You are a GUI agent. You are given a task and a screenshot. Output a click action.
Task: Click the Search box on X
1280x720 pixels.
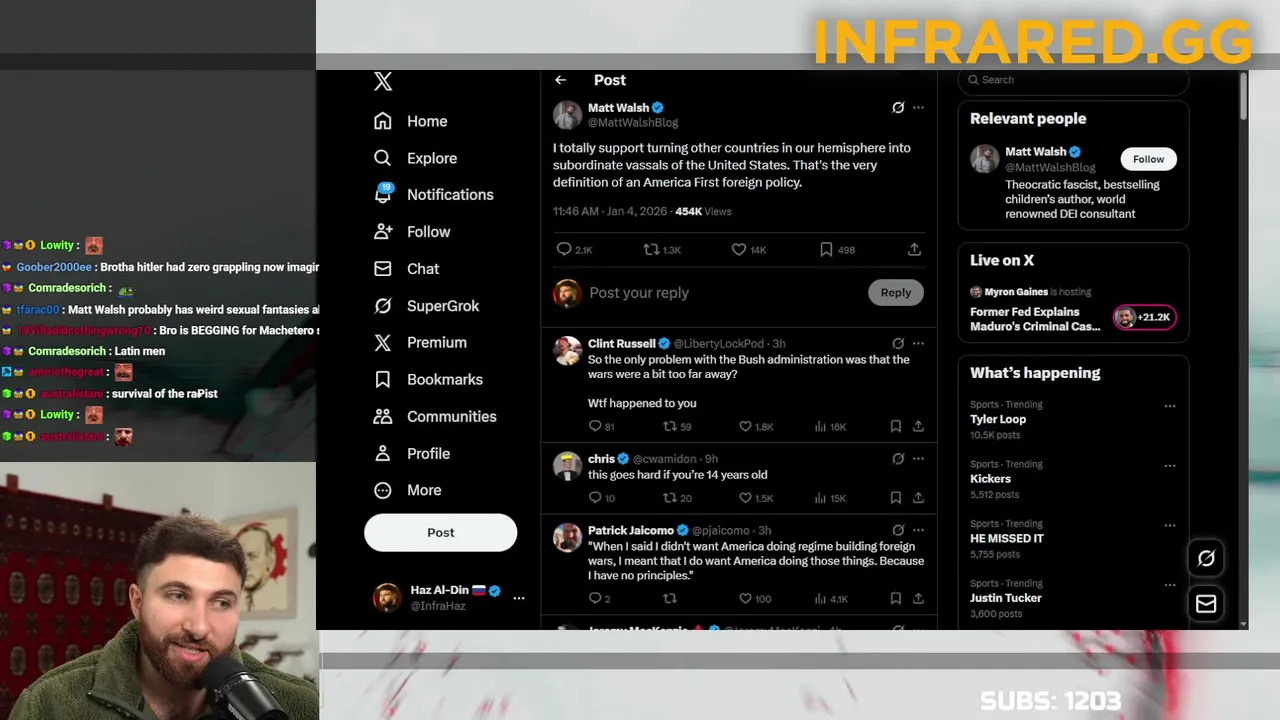click(1073, 80)
